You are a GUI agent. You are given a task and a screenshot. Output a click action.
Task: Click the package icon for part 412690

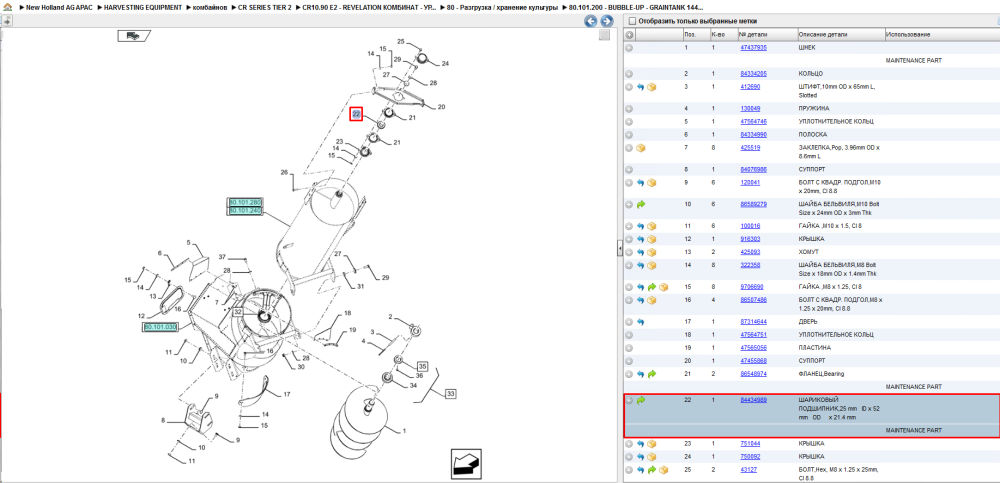point(652,87)
